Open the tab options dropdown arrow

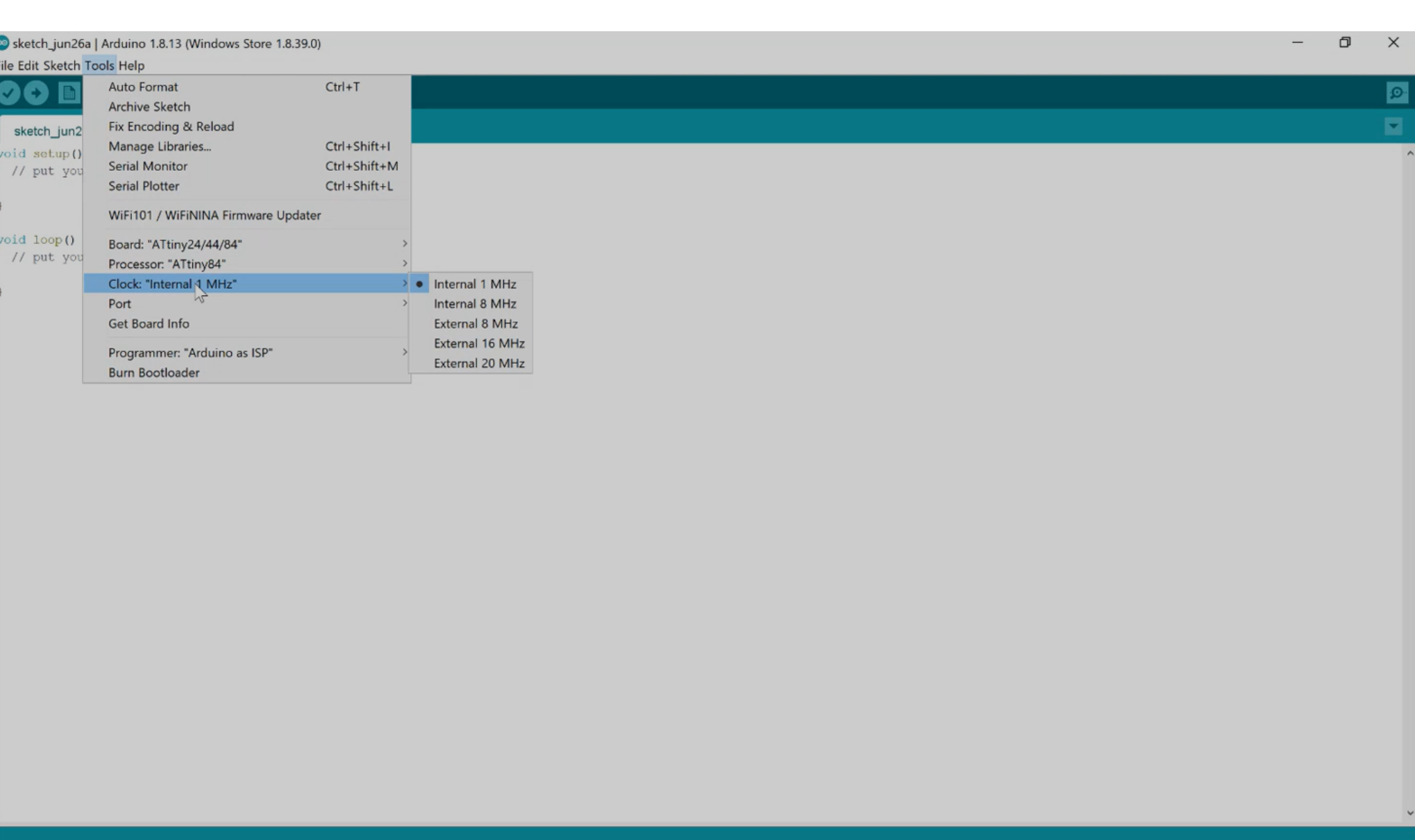click(x=1393, y=126)
